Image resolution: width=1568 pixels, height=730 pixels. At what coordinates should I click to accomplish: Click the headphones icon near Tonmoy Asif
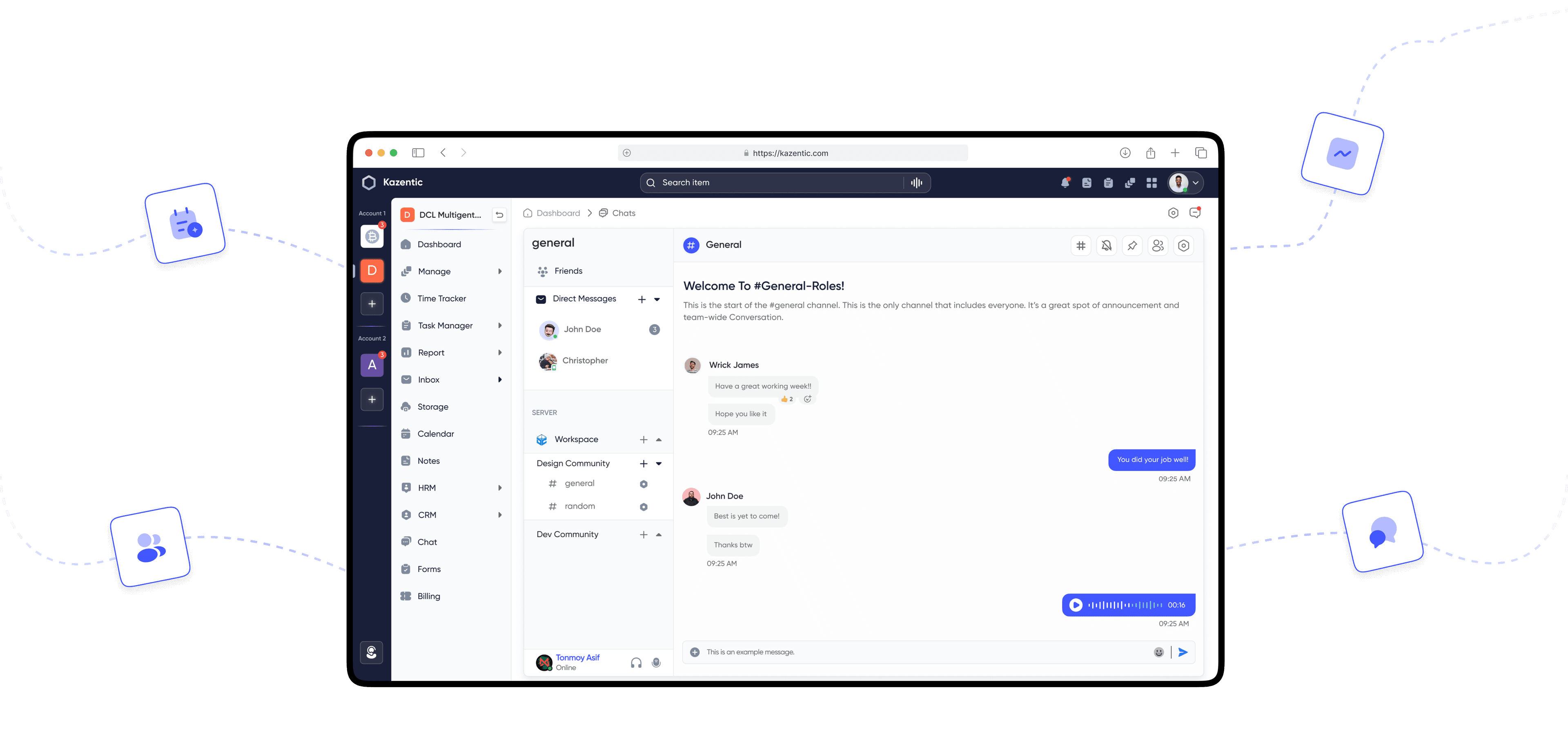coord(636,663)
